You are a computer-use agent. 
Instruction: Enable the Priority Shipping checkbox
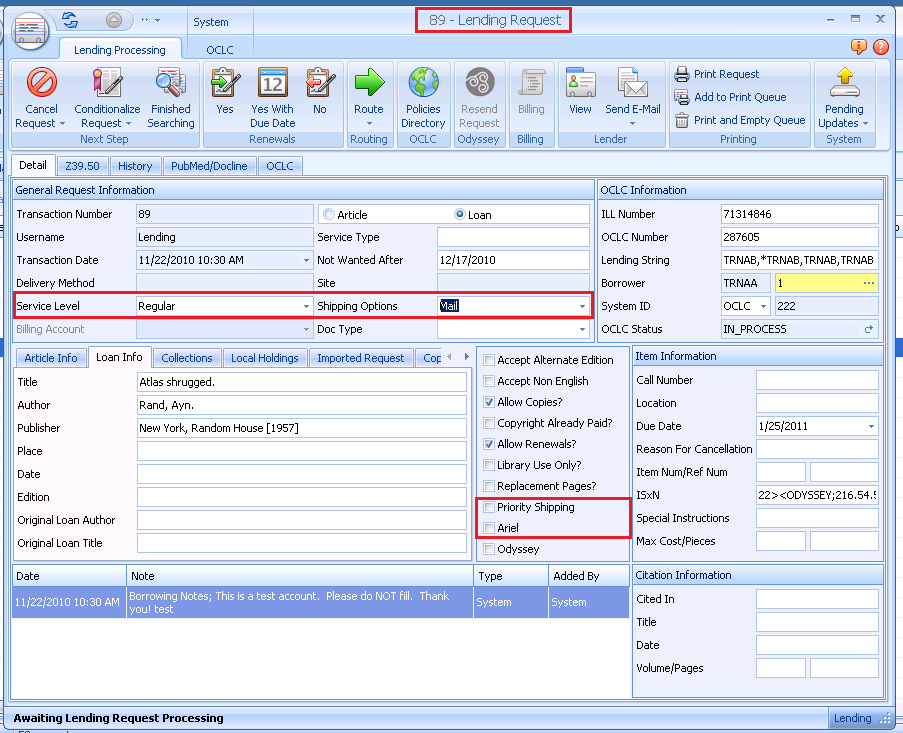pos(489,507)
